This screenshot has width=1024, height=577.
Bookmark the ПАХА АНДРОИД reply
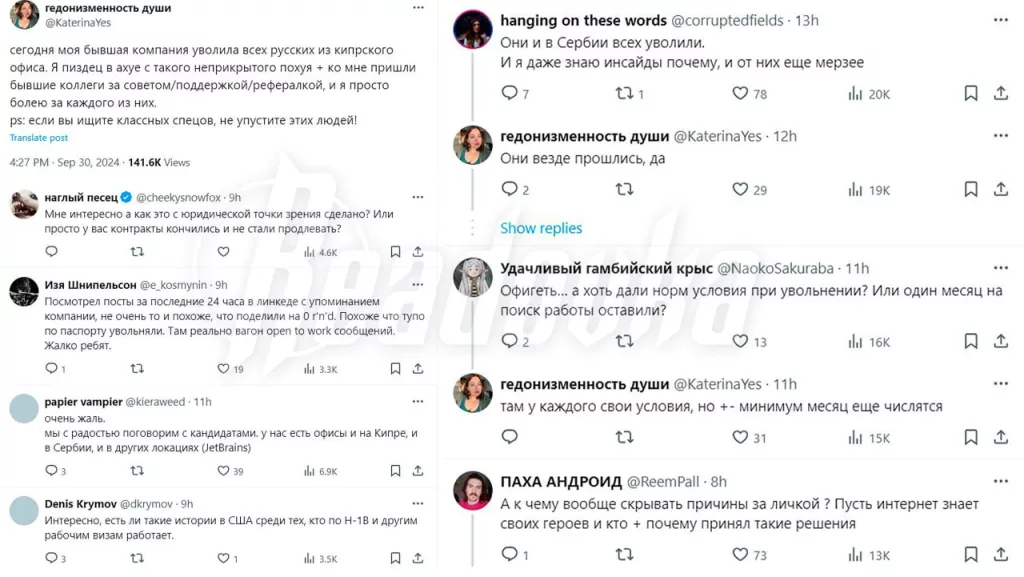(970, 555)
